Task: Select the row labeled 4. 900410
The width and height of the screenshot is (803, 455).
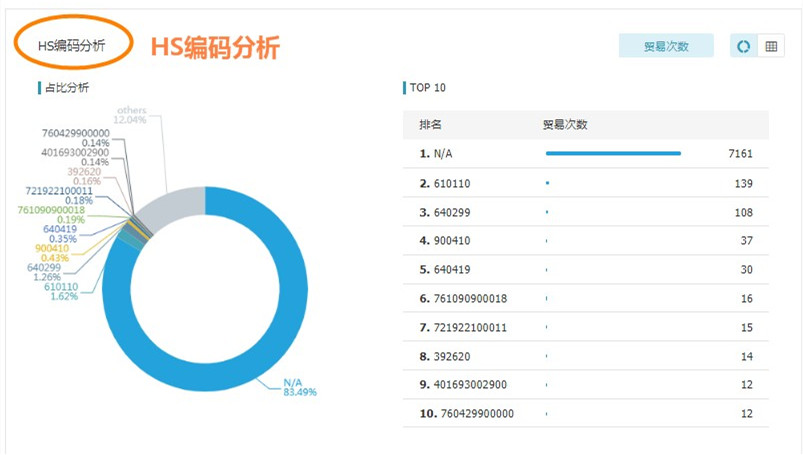Action: pyautogui.click(x=586, y=241)
